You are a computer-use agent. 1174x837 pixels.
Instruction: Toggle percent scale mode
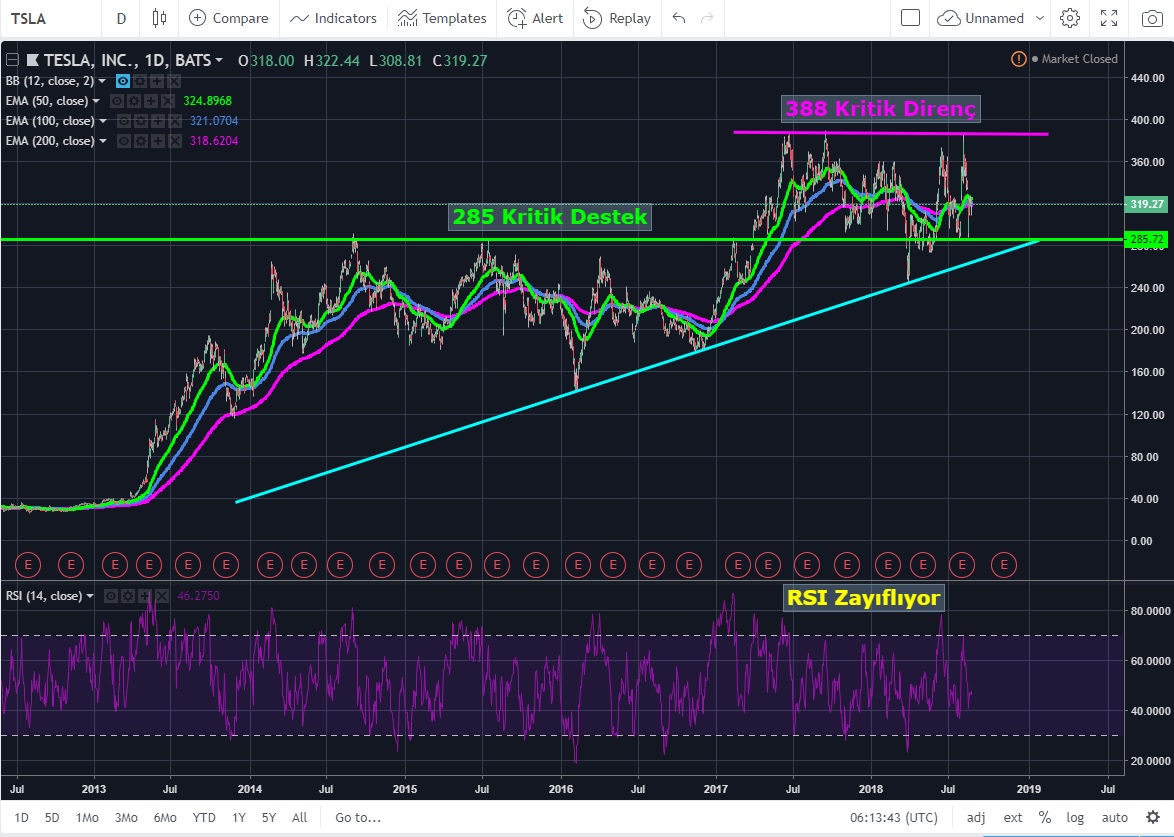pos(1044,818)
